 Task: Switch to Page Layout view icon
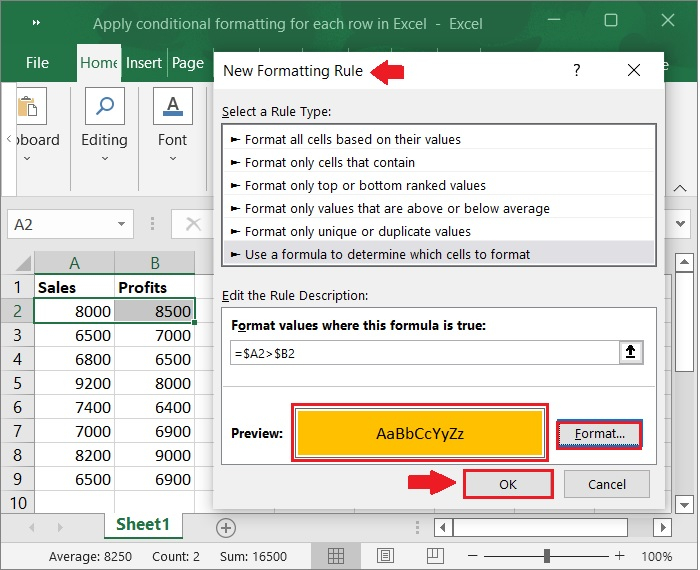click(385, 556)
